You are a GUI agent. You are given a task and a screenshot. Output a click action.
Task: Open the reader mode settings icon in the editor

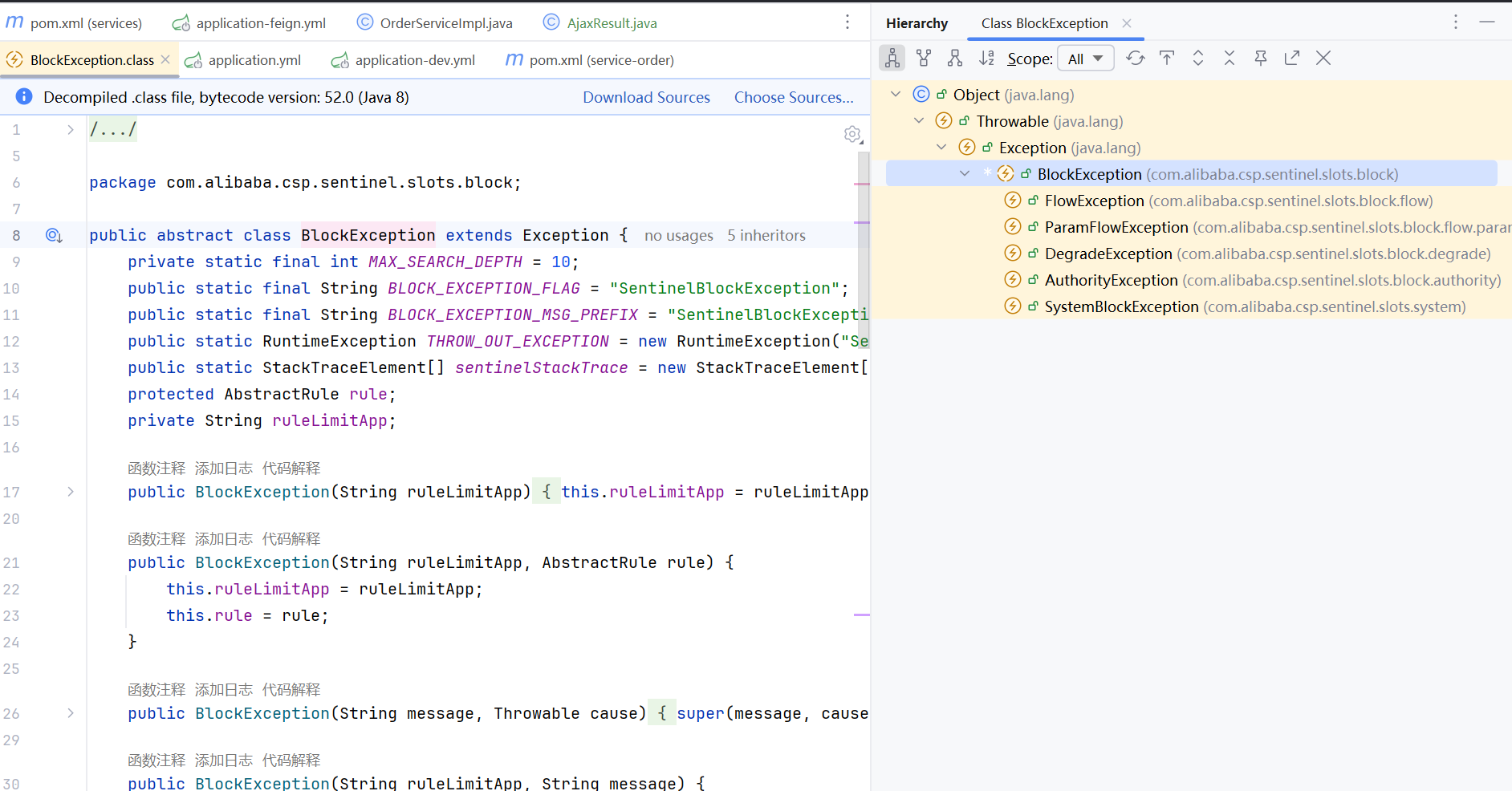[x=852, y=135]
